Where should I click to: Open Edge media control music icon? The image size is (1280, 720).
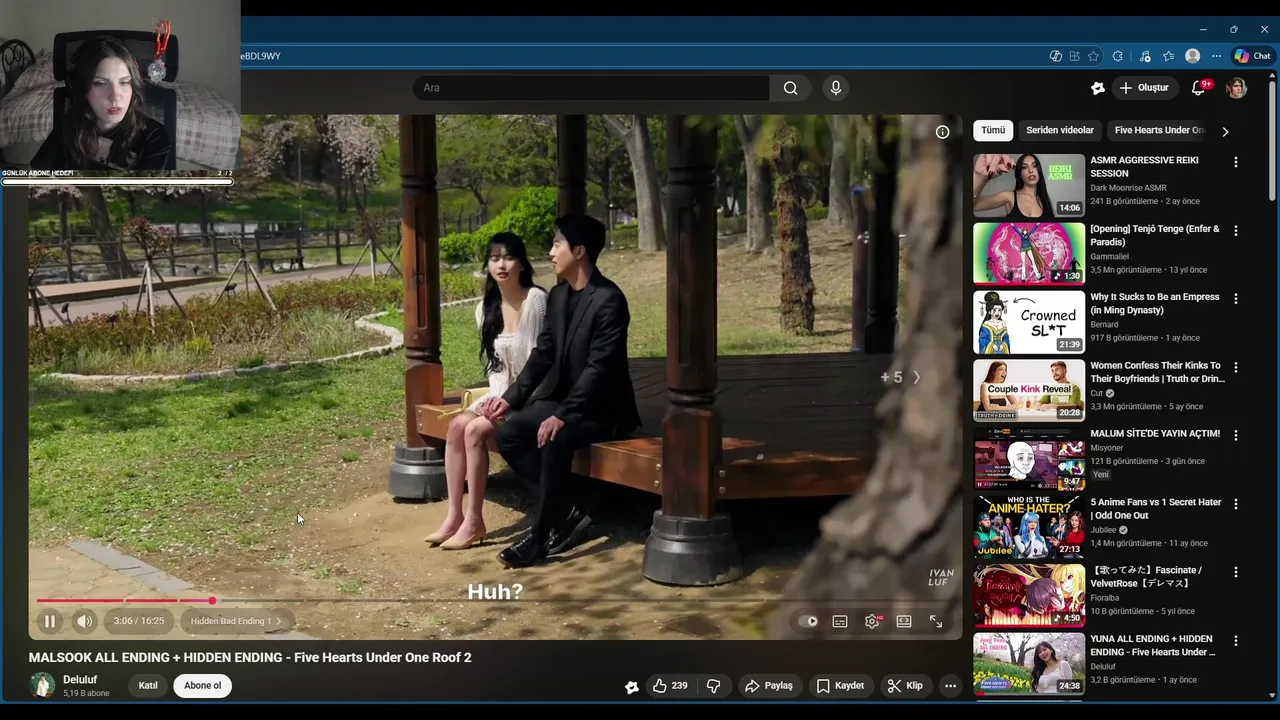tap(1145, 56)
